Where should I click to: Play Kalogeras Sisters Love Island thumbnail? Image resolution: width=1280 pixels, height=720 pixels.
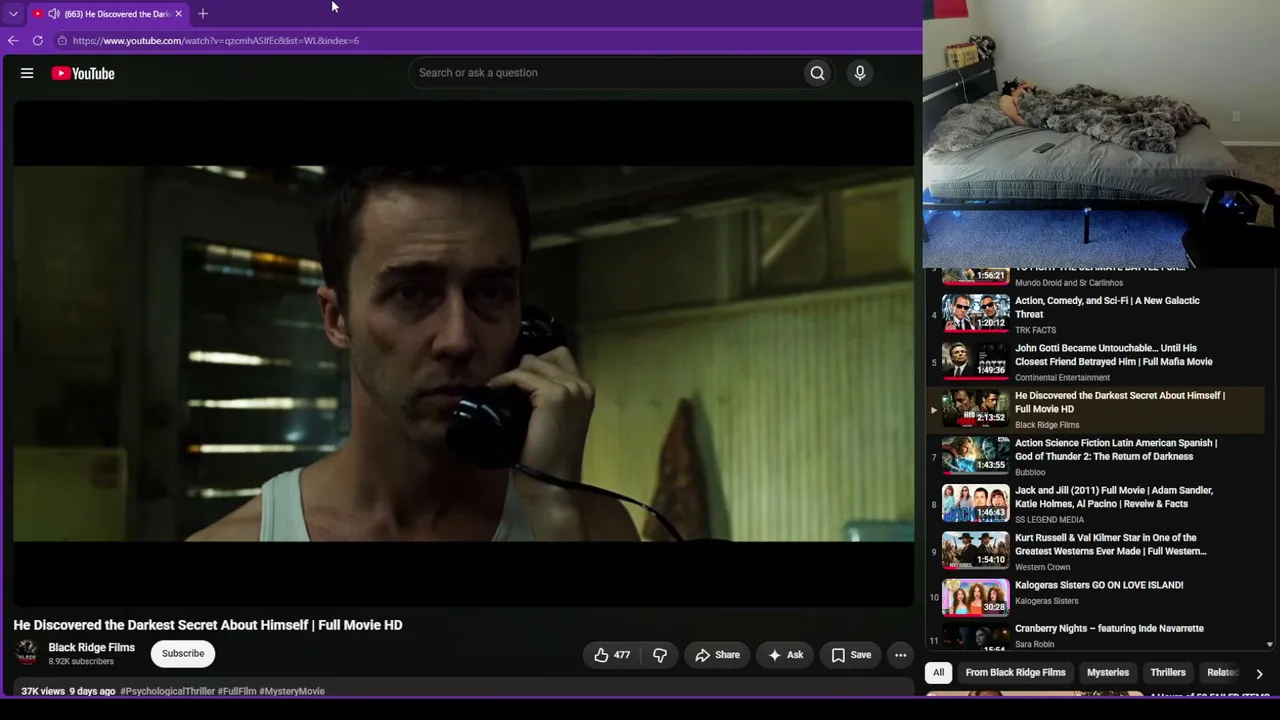click(975, 598)
